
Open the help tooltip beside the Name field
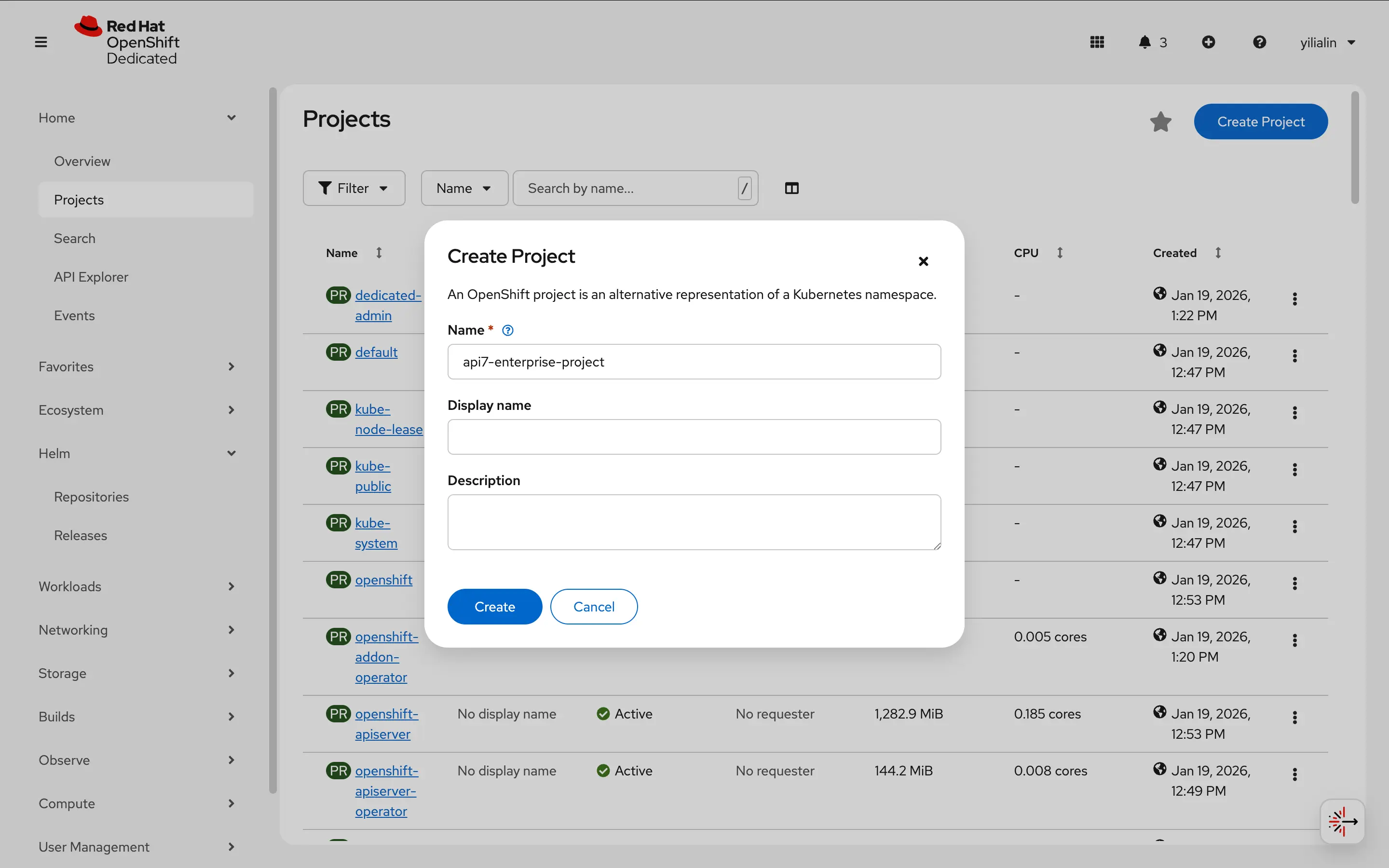(507, 329)
